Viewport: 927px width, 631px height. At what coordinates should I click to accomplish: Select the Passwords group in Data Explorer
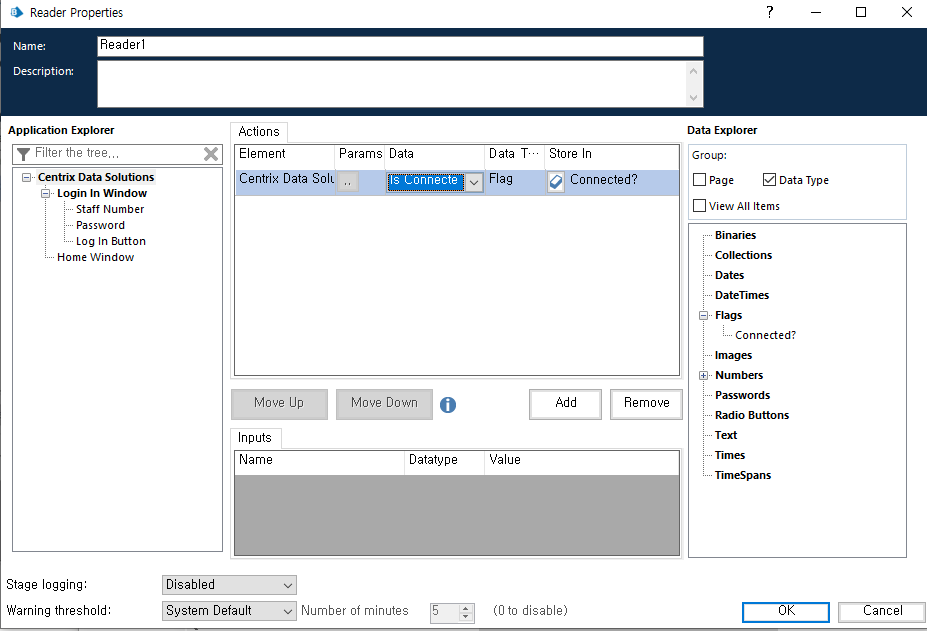pos(742,395)
